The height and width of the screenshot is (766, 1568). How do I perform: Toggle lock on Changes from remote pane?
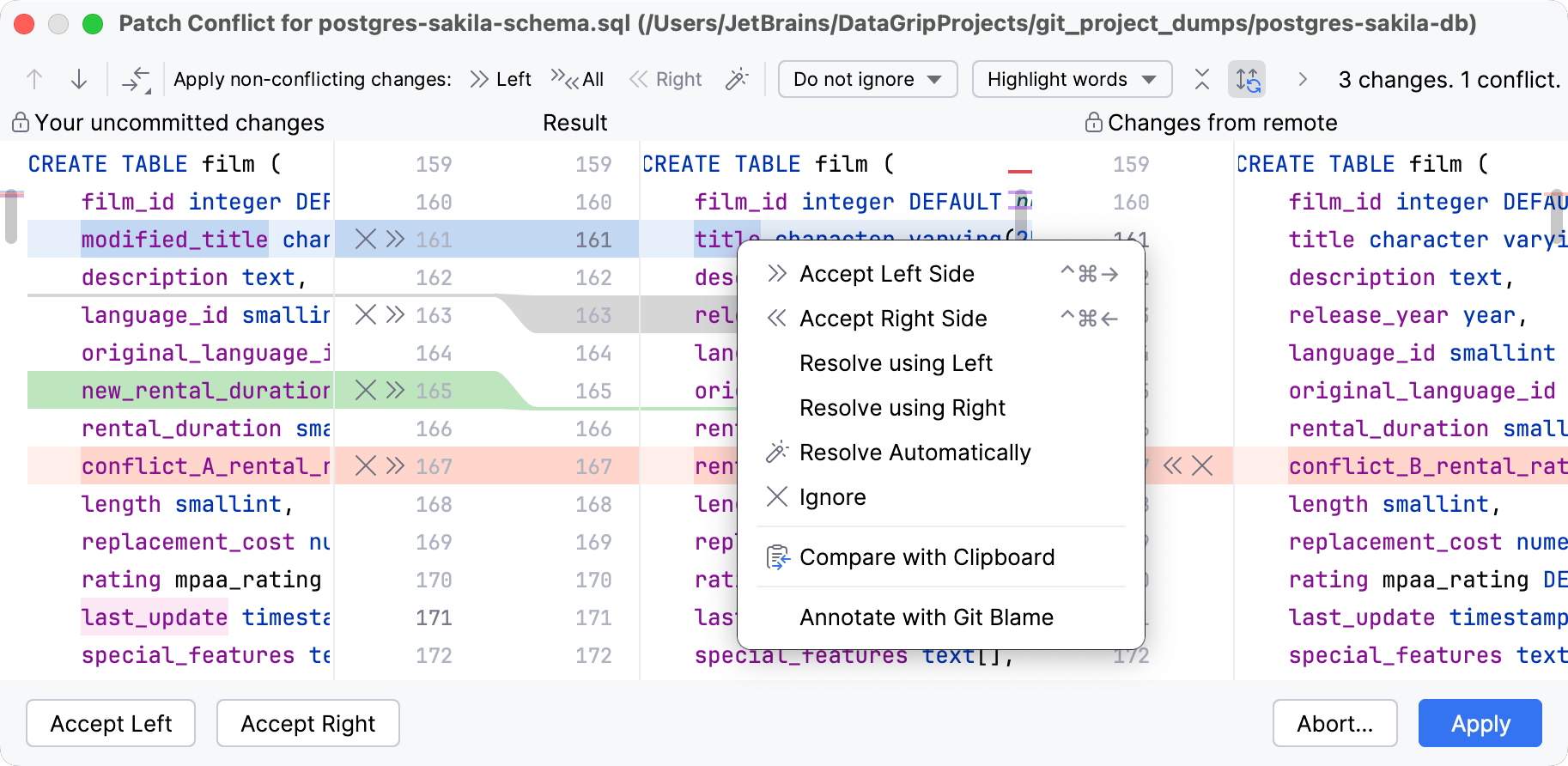[x=1093, y=123]
